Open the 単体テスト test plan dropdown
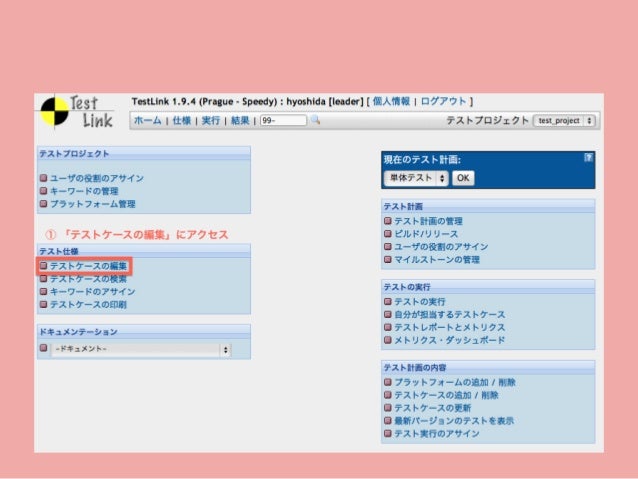This screenshot has height=479, width=638. click(x=416, y=178)
